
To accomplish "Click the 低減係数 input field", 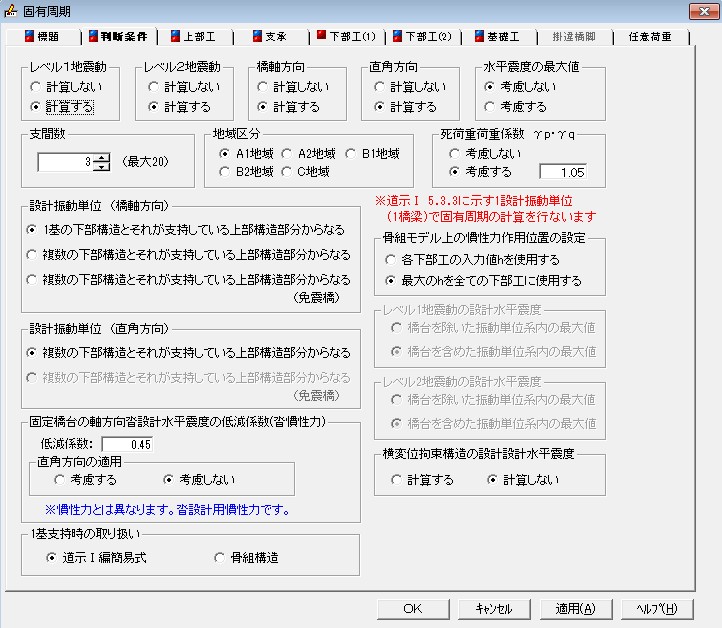I will pyautogui.click(x=127, y=444).
